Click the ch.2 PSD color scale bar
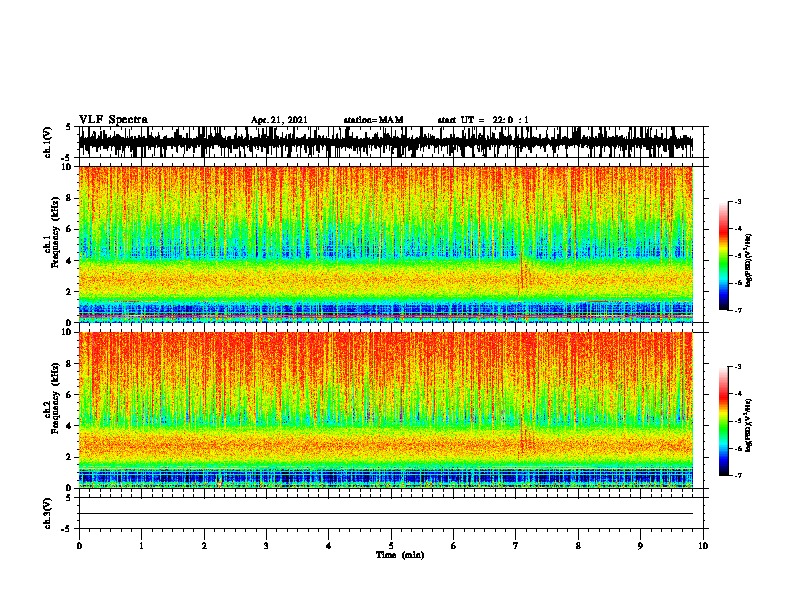The height and width of the screenshot is (612, 792). click(724, 421)
